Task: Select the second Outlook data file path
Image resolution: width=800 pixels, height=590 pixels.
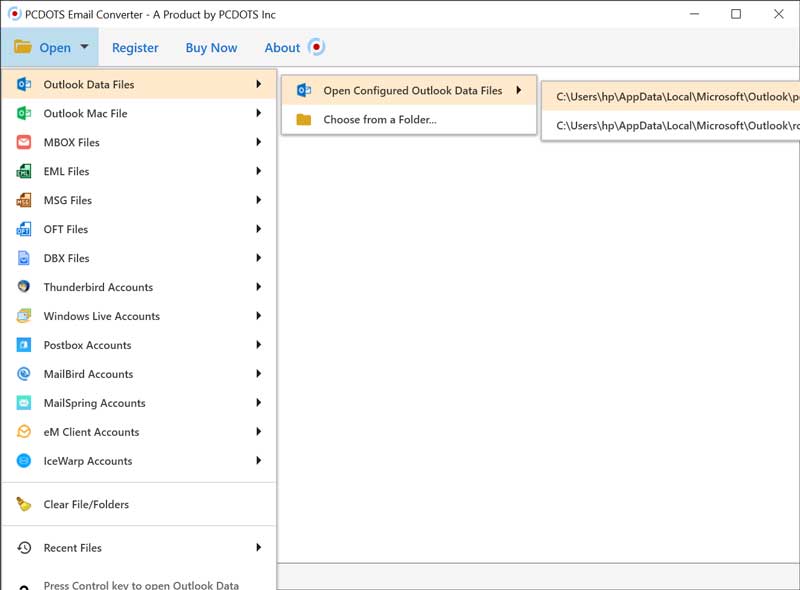Action: coord(671,126)
